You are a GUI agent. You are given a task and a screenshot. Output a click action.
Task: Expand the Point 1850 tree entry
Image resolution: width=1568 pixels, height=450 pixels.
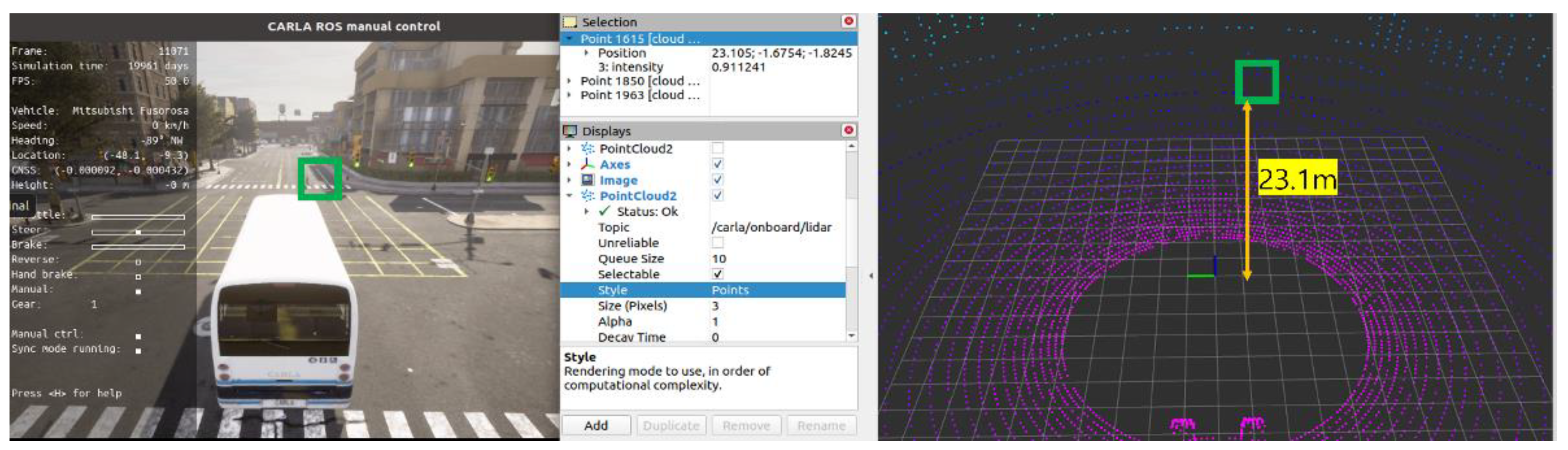click(569, 81)
